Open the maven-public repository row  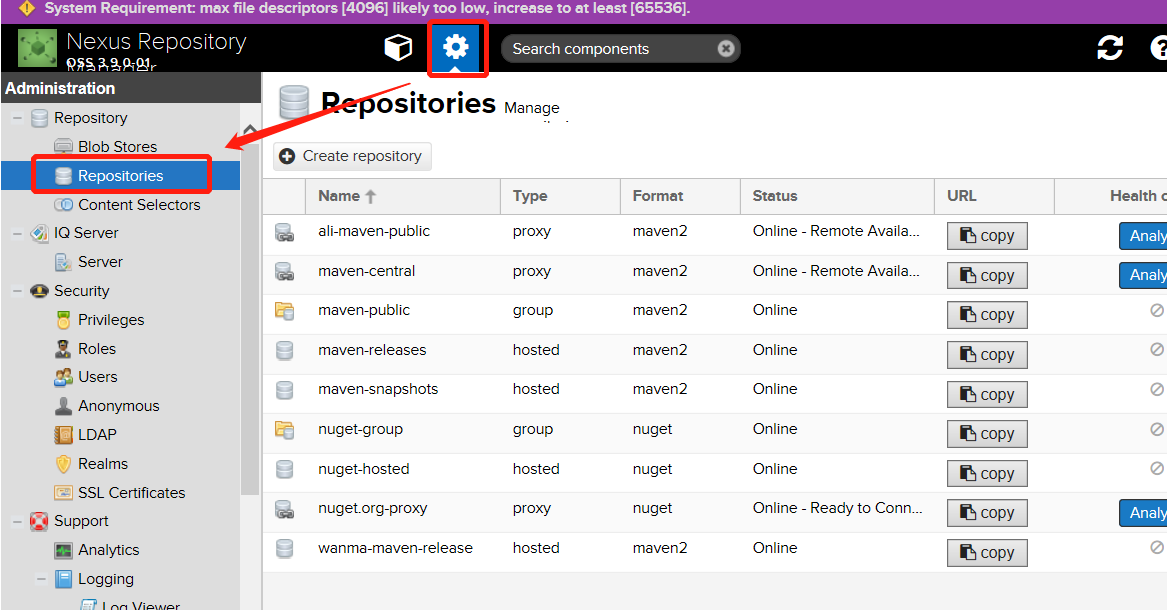714,315
